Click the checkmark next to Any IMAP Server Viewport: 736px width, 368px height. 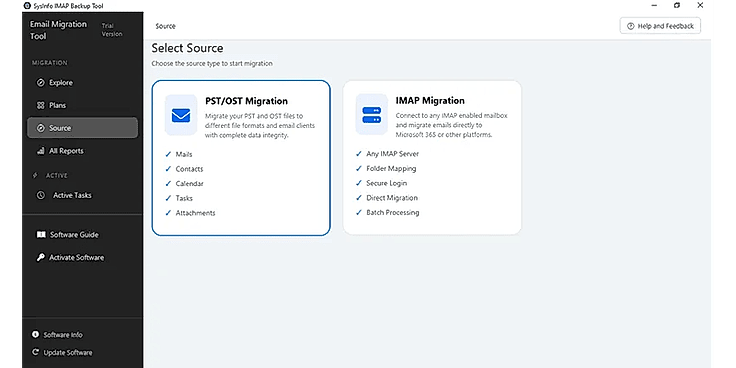tap(359, 153)
